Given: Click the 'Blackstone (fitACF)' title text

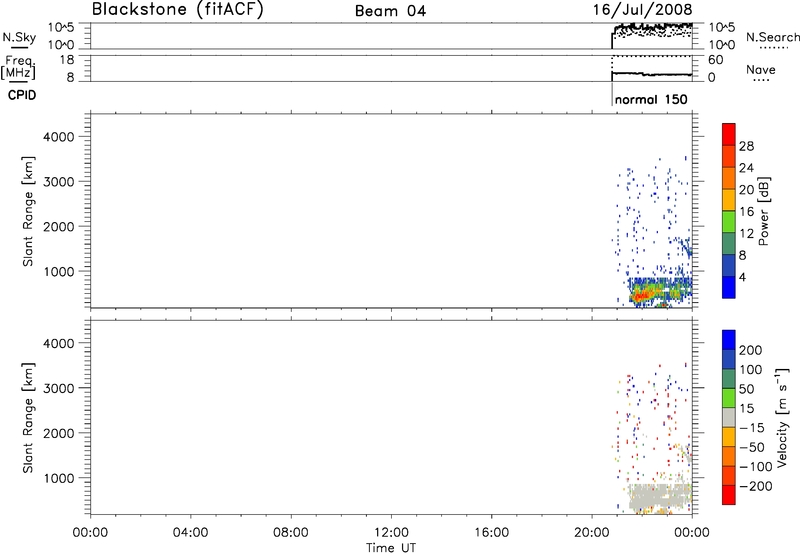Looking at the screenshot, I should click(x=178, y=9).
